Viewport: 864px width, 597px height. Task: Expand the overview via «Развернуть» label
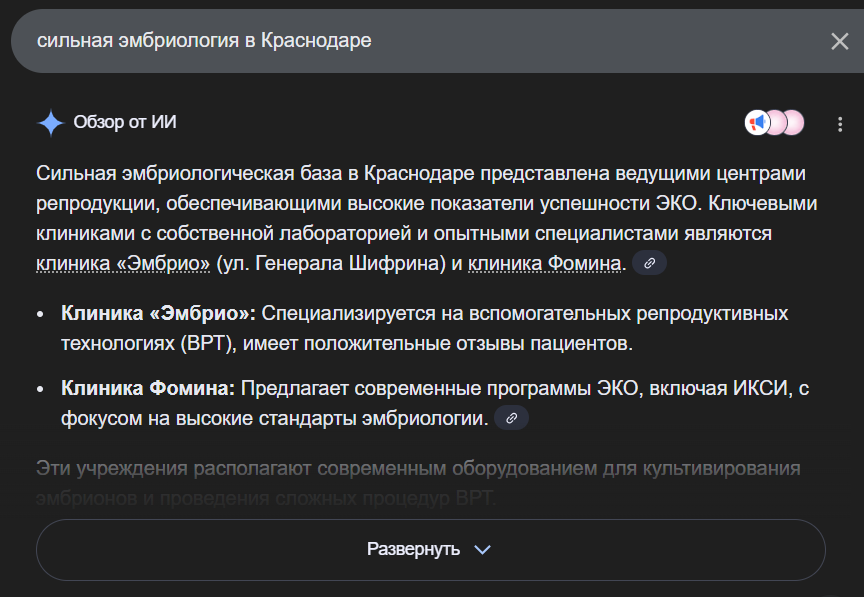point(413,550)
